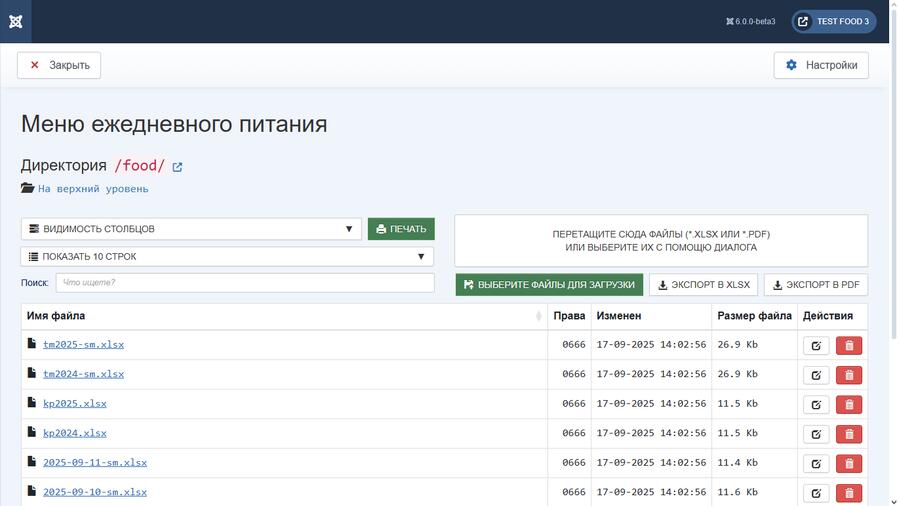Image resolution: width=899 pixels, height=506 pixels.
Task: Edit the 2025-09-10-sm.xlsx file with its edit icon
Action: click(x=816, y=493)
